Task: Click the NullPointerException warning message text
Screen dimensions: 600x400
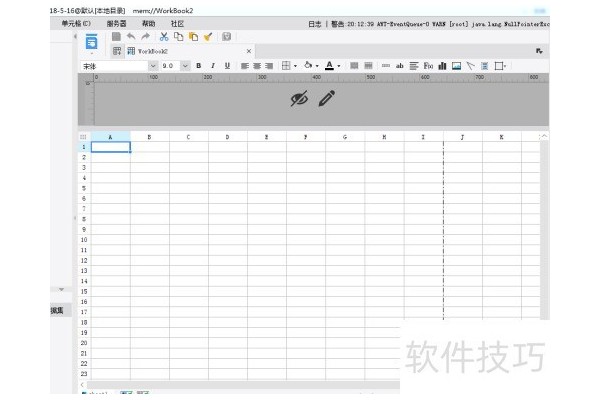Action: click(x=440, y=24)
